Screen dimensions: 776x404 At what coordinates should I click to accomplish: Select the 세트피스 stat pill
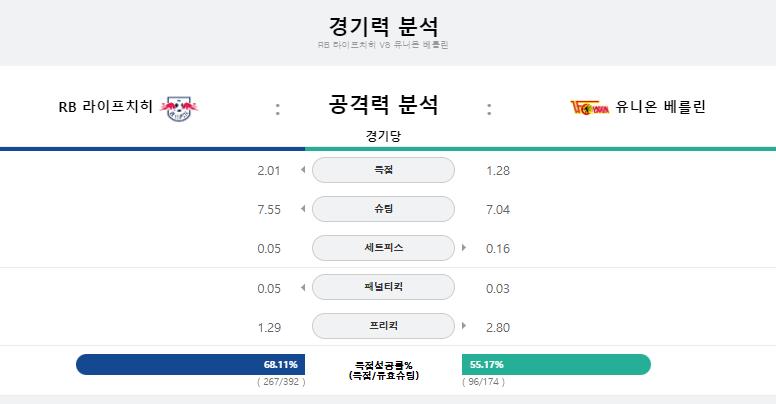click(x=384, y=248)
